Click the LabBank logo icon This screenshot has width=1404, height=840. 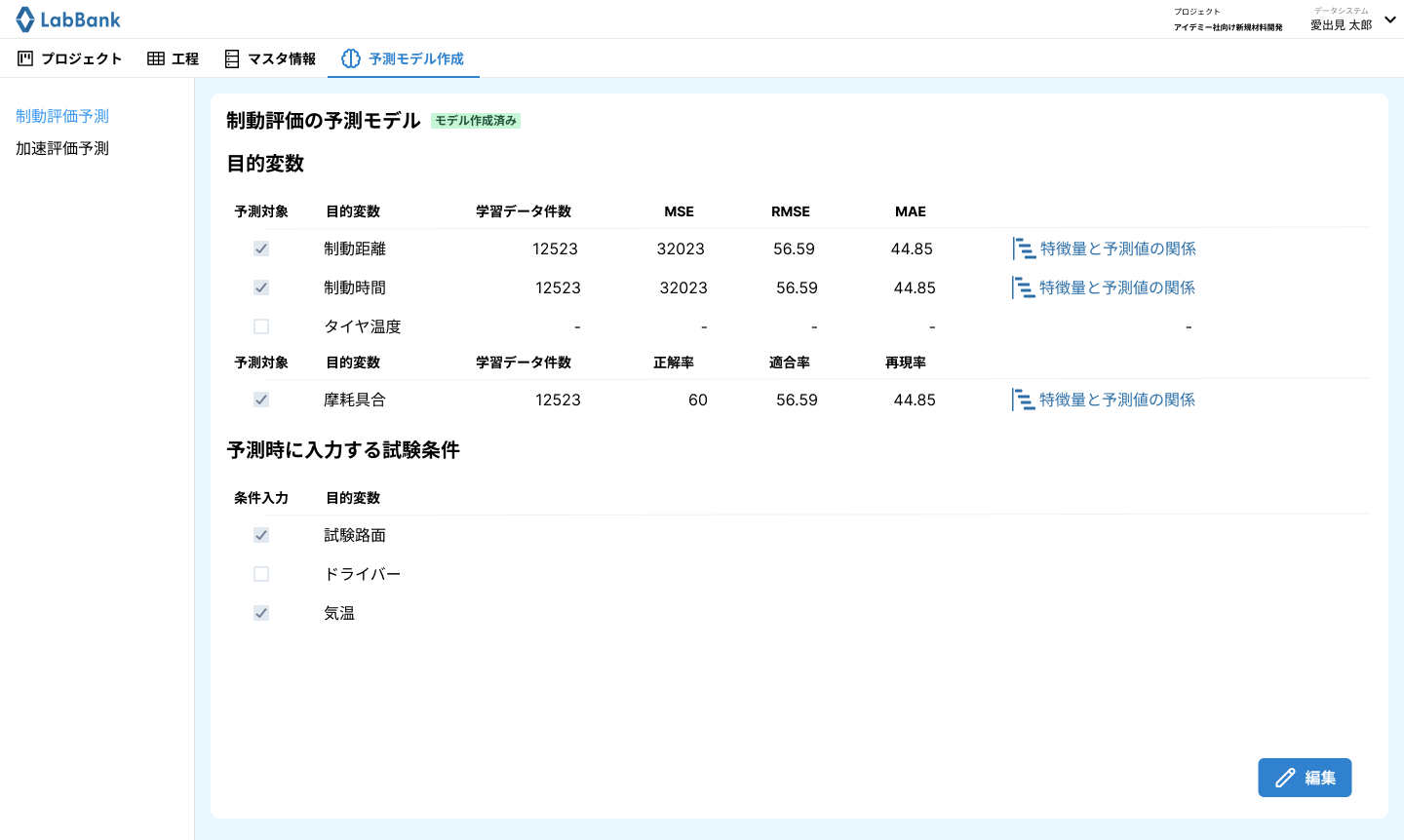(25, 19)
